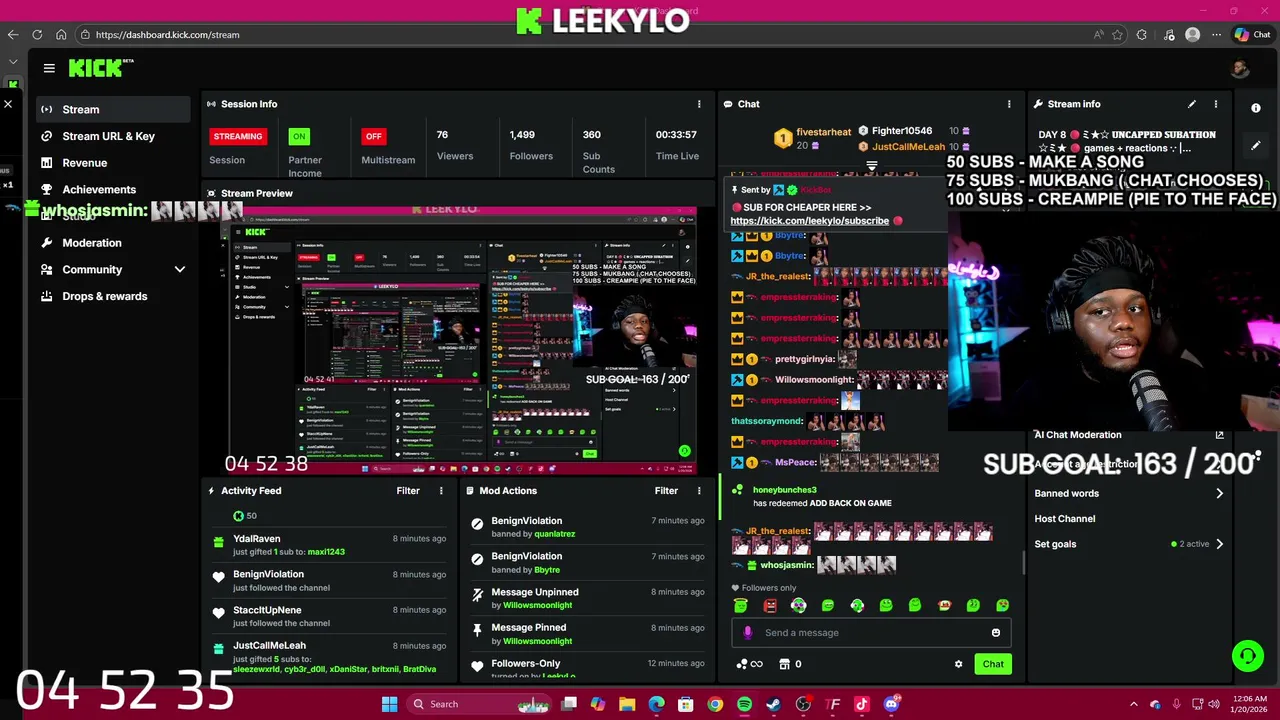
Task: Open banned user quanlatrez link
Action: (554, 534)
